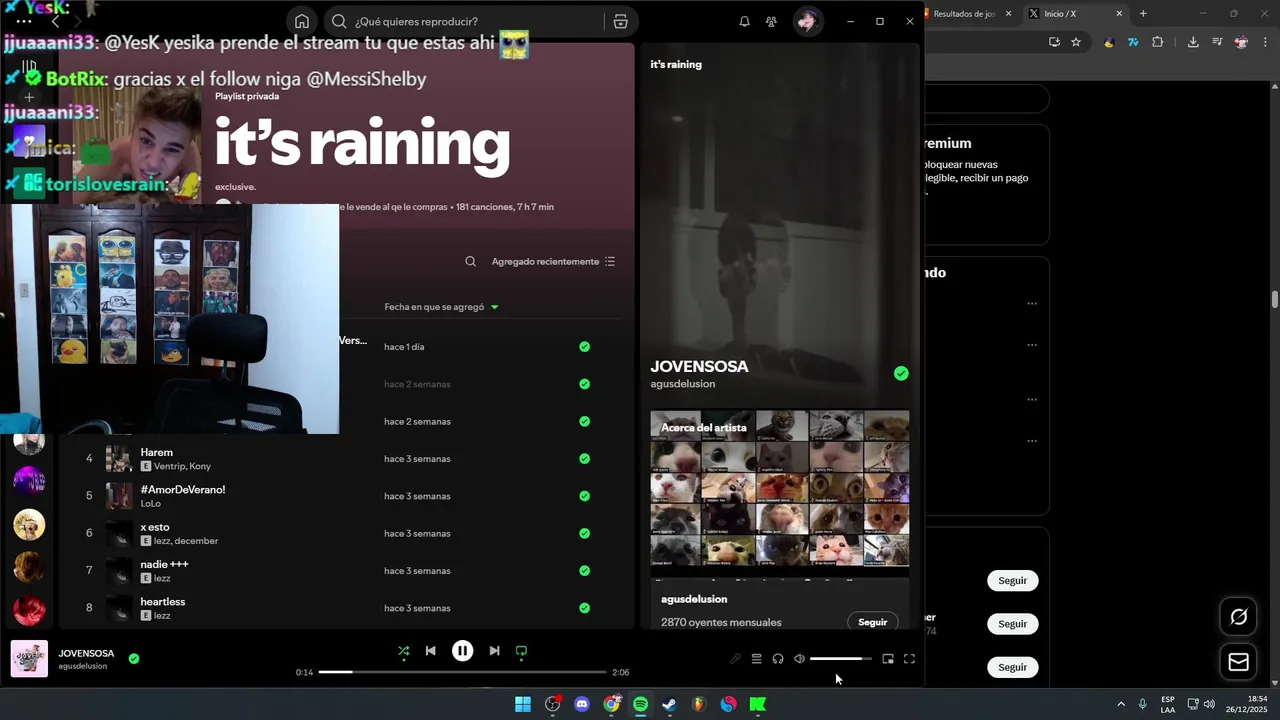Open Spotify notifications bell
1280x720 pixels.
744,21
